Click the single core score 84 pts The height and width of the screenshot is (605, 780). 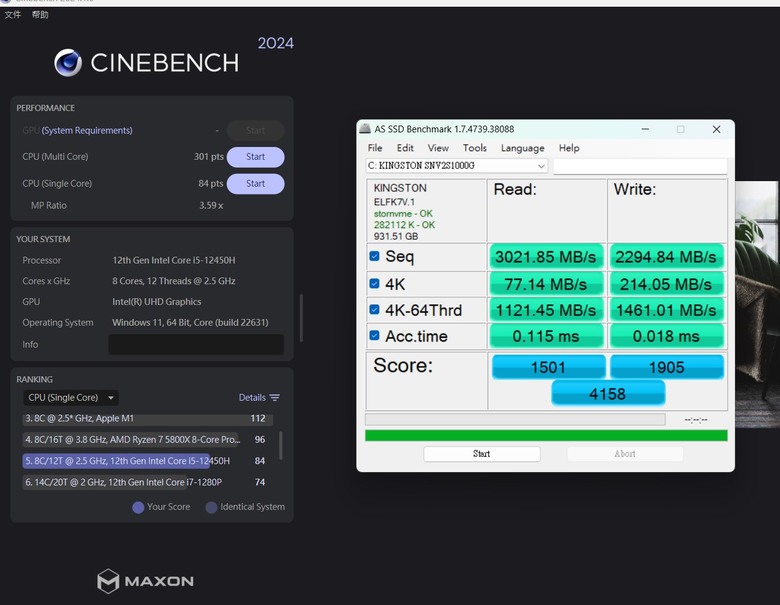[211, 183]
